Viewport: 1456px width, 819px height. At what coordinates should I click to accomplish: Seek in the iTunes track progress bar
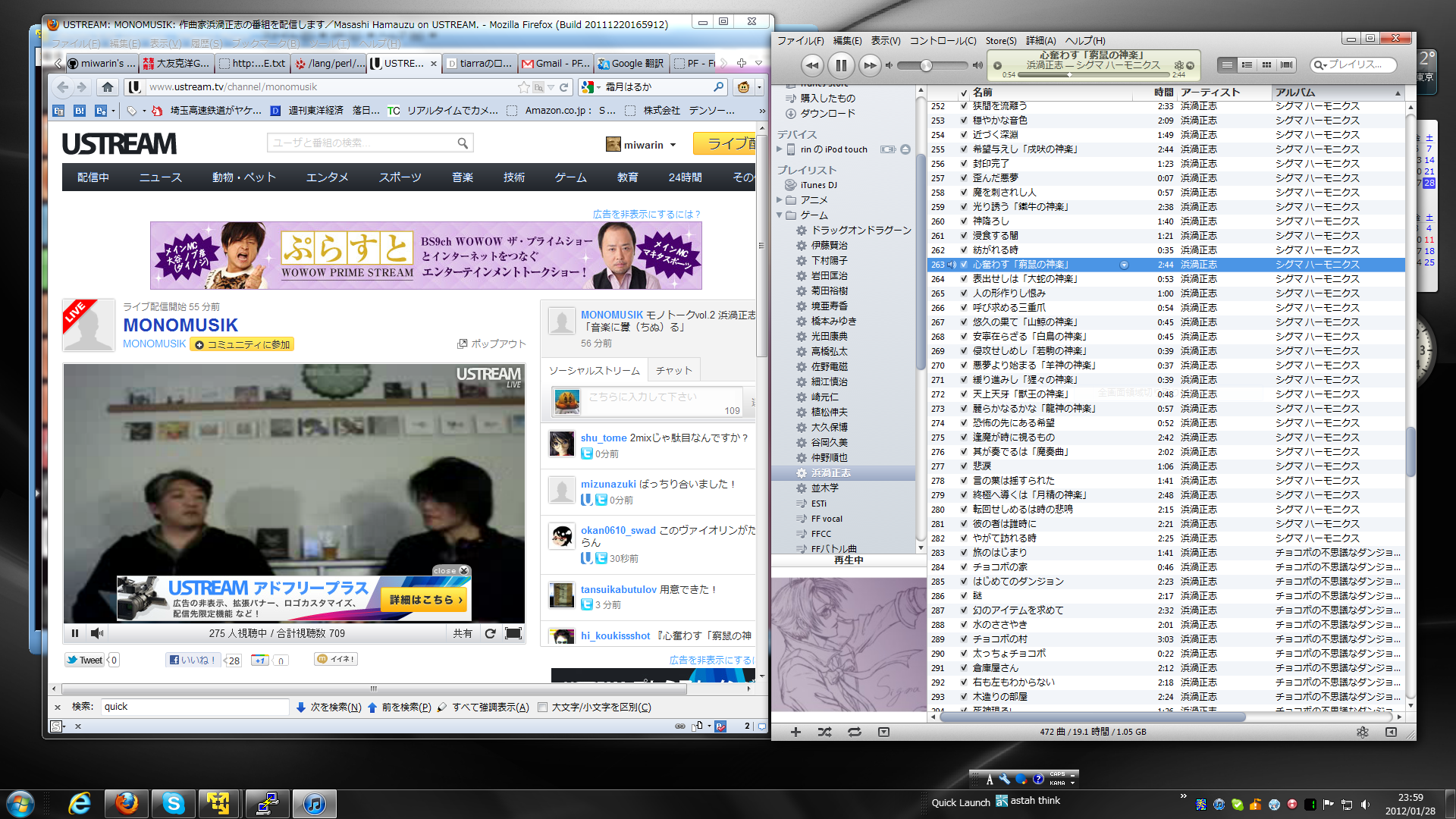1094,74
